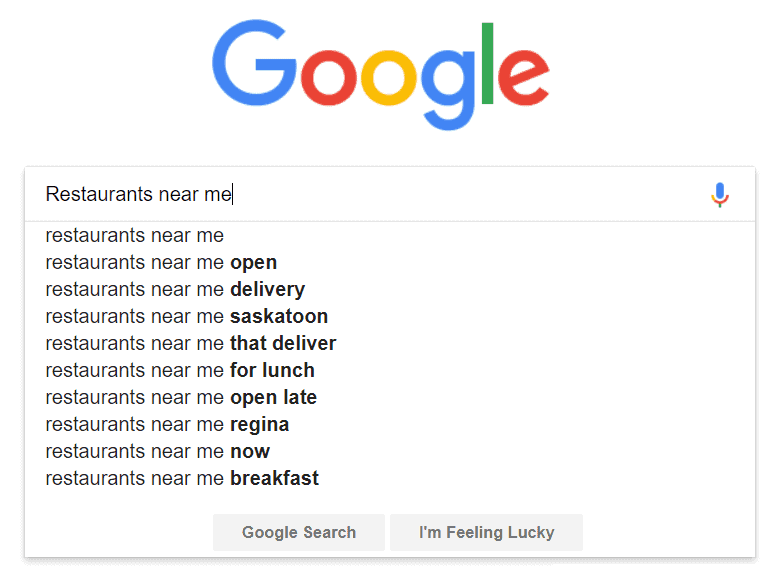Select first suggestion "restaurants near me"
Viewport: 782px width, 571px height.
135,236
